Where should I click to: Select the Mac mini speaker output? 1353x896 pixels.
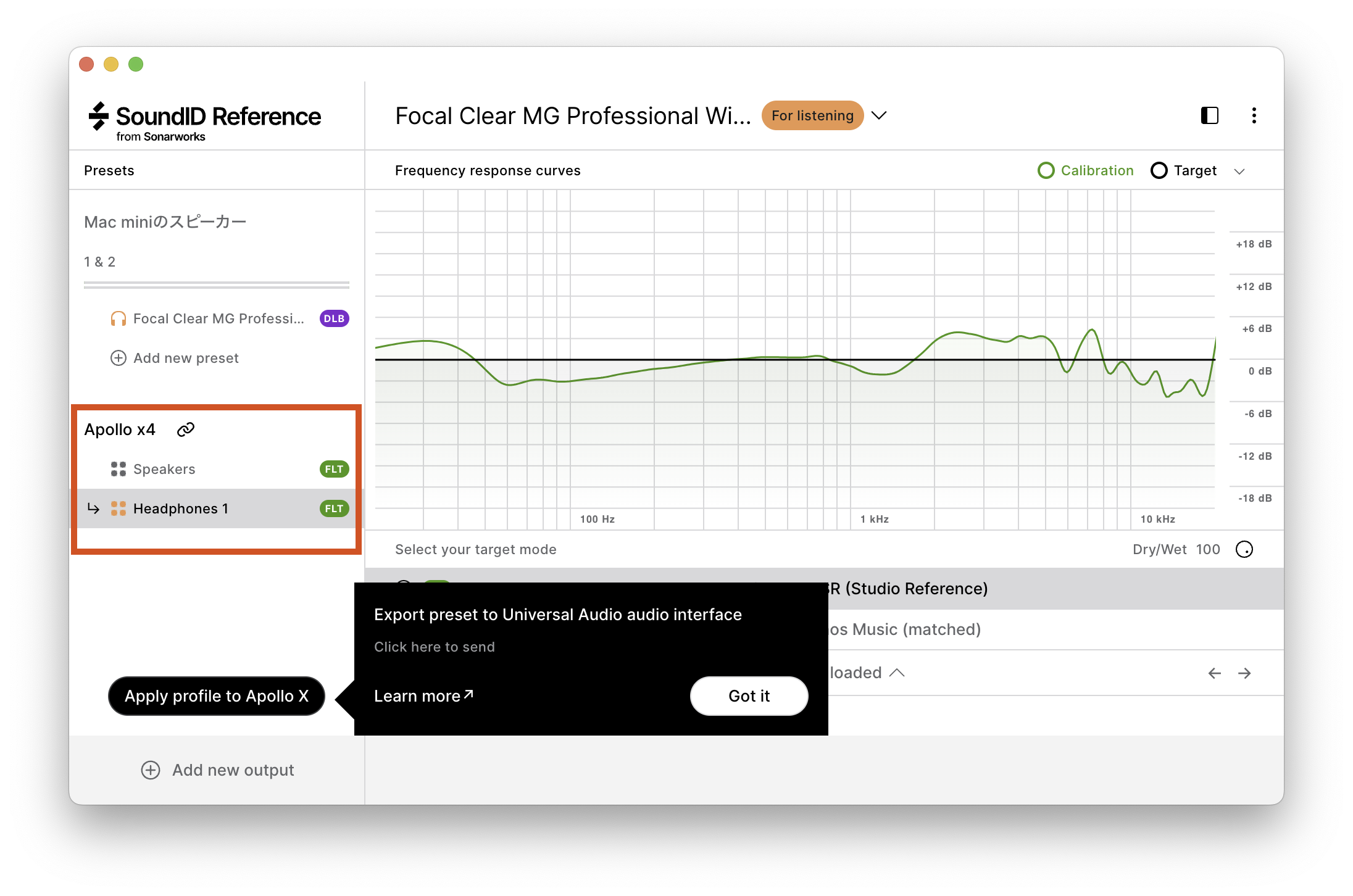pyautogui.click(x=165, y=222)
